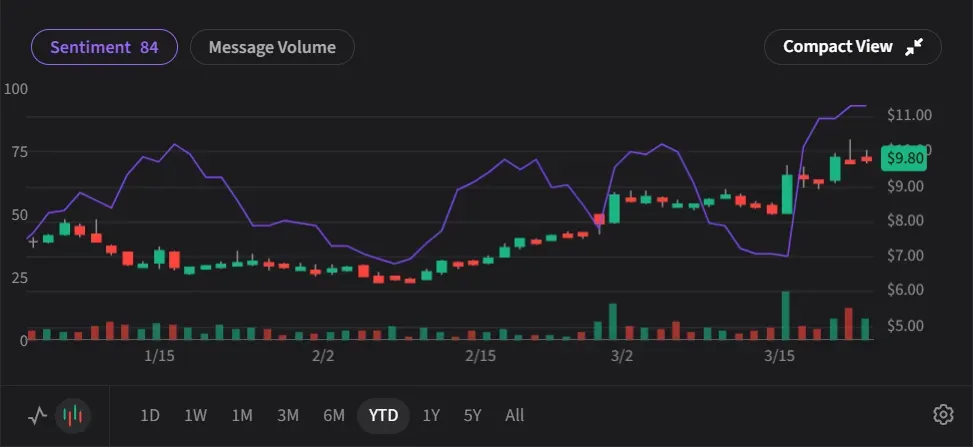Select the YTD range
This screenshot has width=973, height=447.
(x=383, y=415)
